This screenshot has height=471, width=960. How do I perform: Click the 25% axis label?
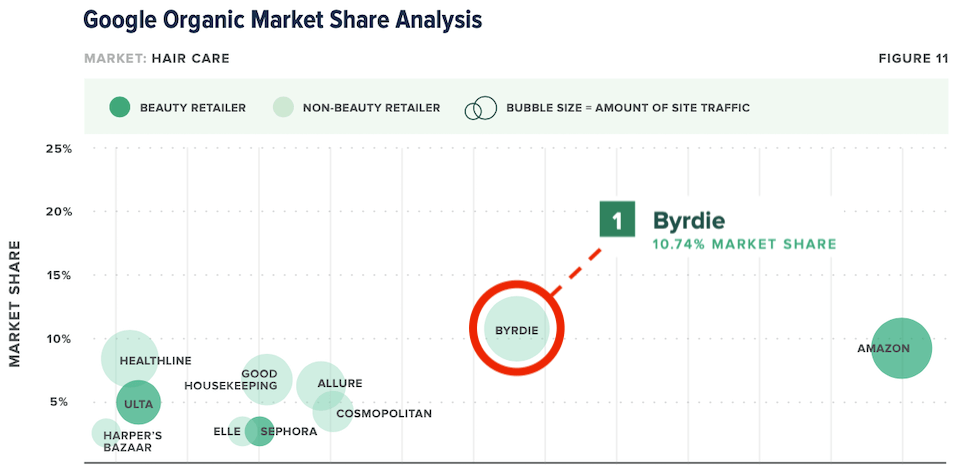[x=59, y=149]
